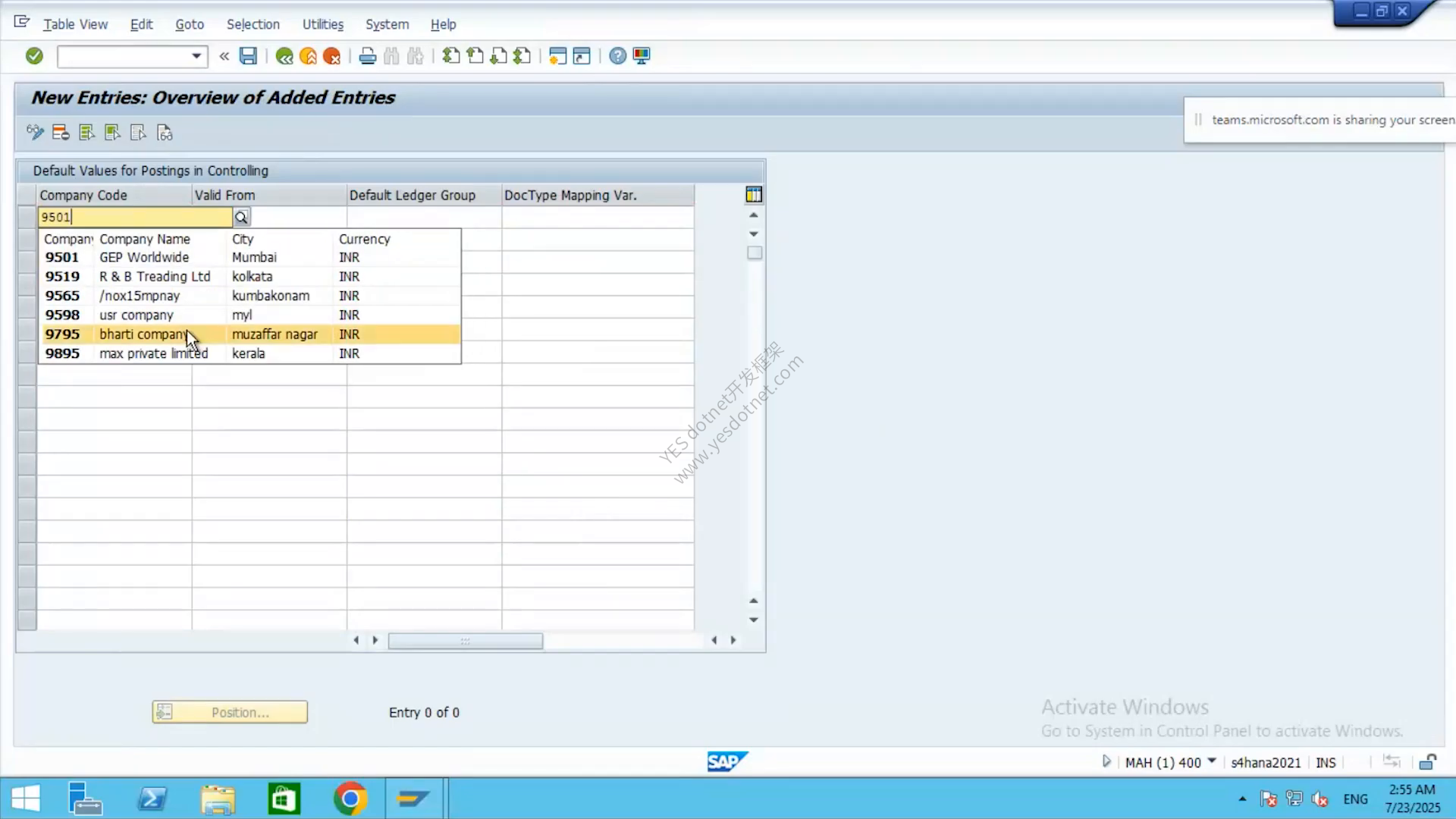Image resolution: width=1456 pixels, height=819 pixels.
Task: Open the Goto menu
Action: pos(190,24)
